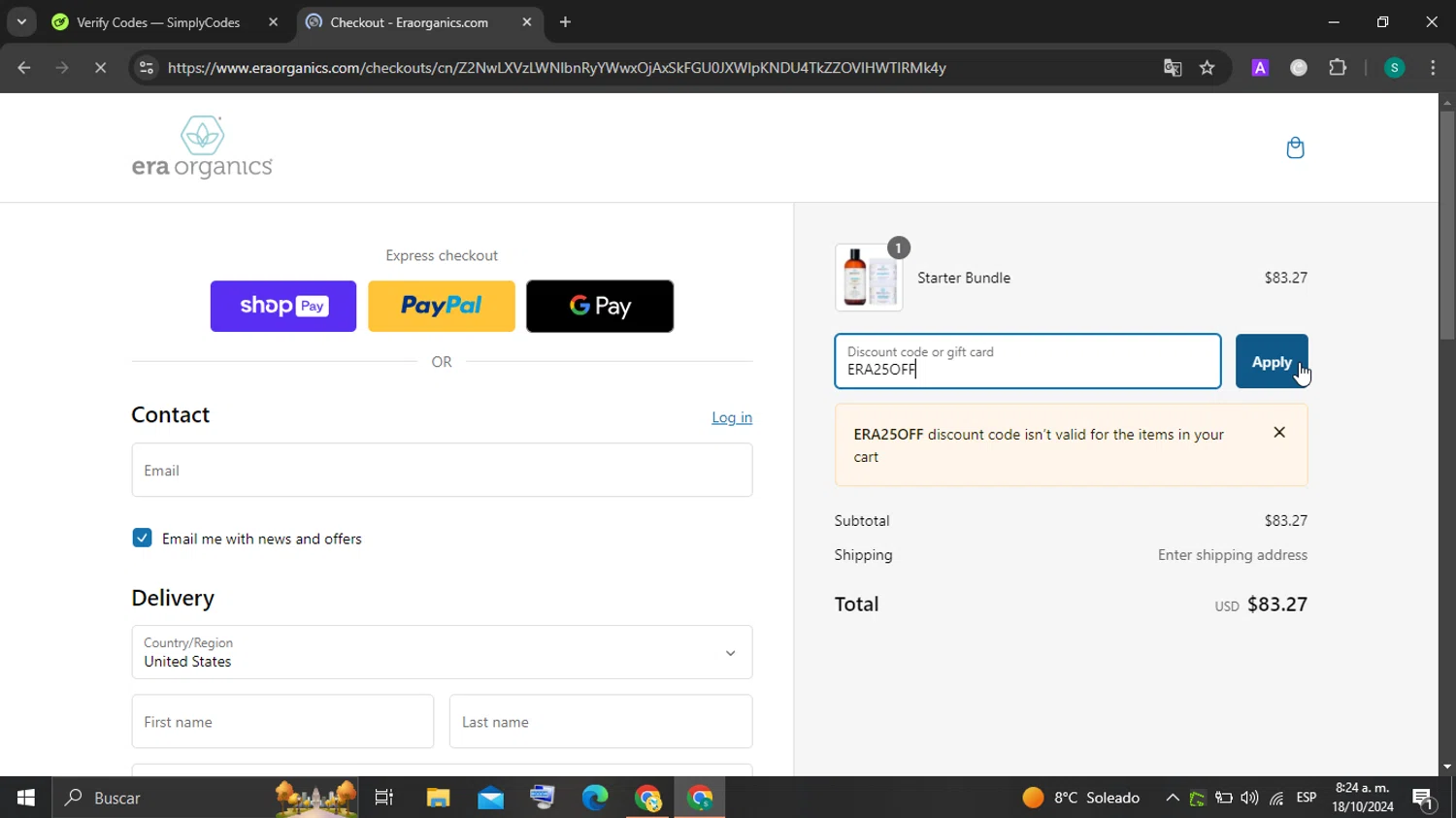Click the Enter shipping address text

[x=1233, y=555]
